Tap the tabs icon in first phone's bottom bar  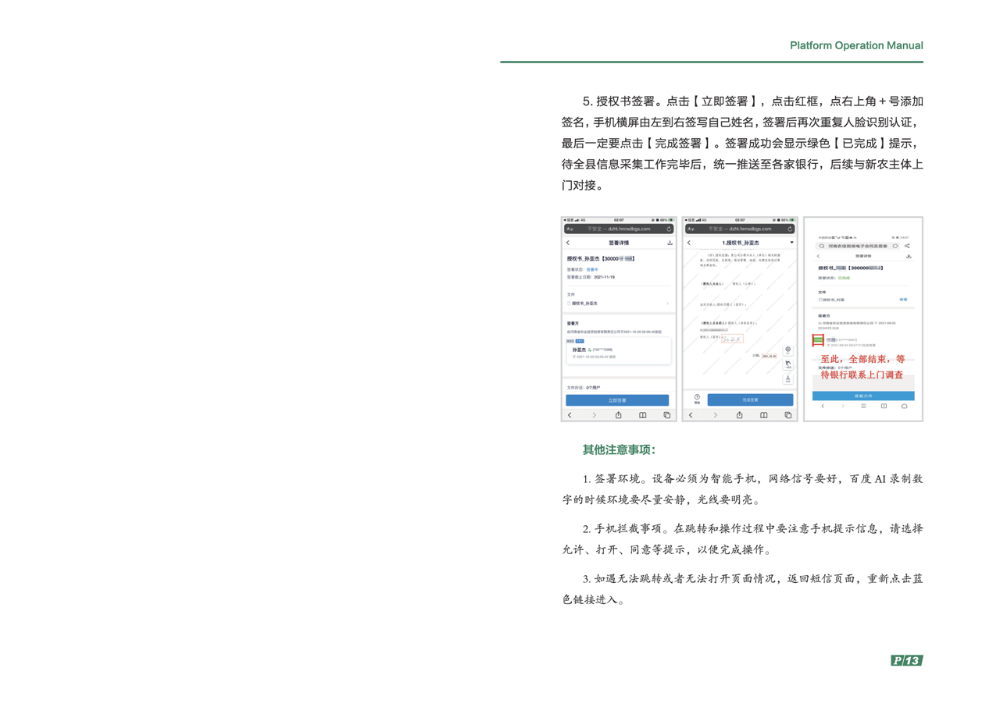pos(666,414)
